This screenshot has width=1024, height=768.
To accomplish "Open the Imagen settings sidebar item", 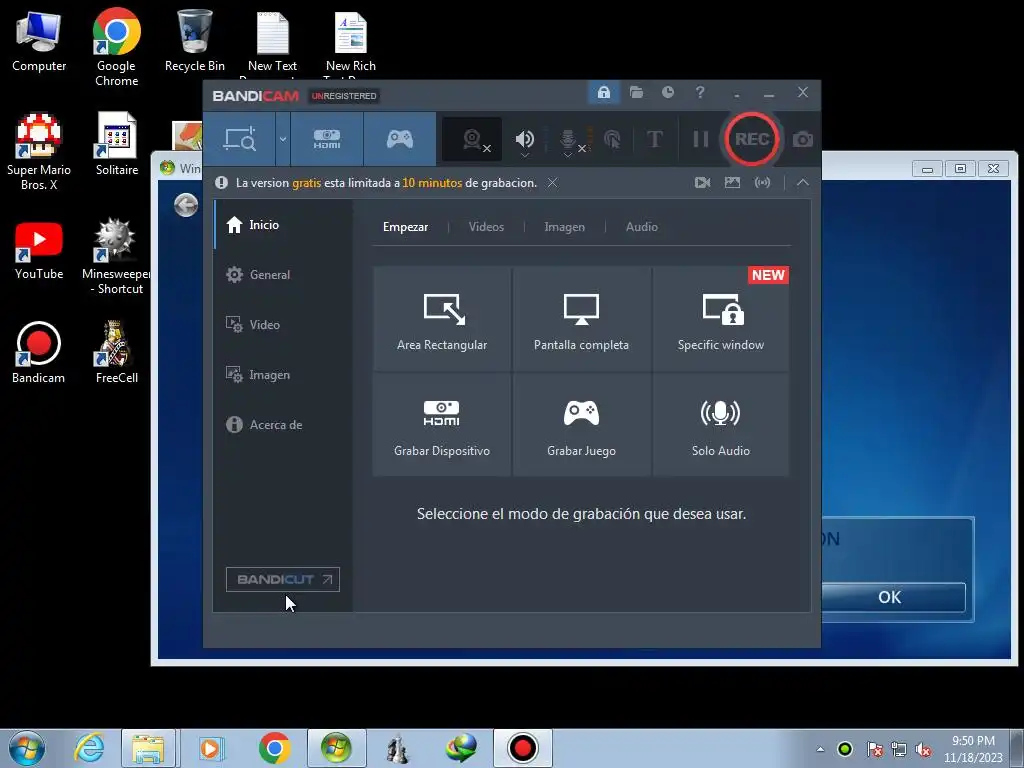I will click(x=283, y=375).
